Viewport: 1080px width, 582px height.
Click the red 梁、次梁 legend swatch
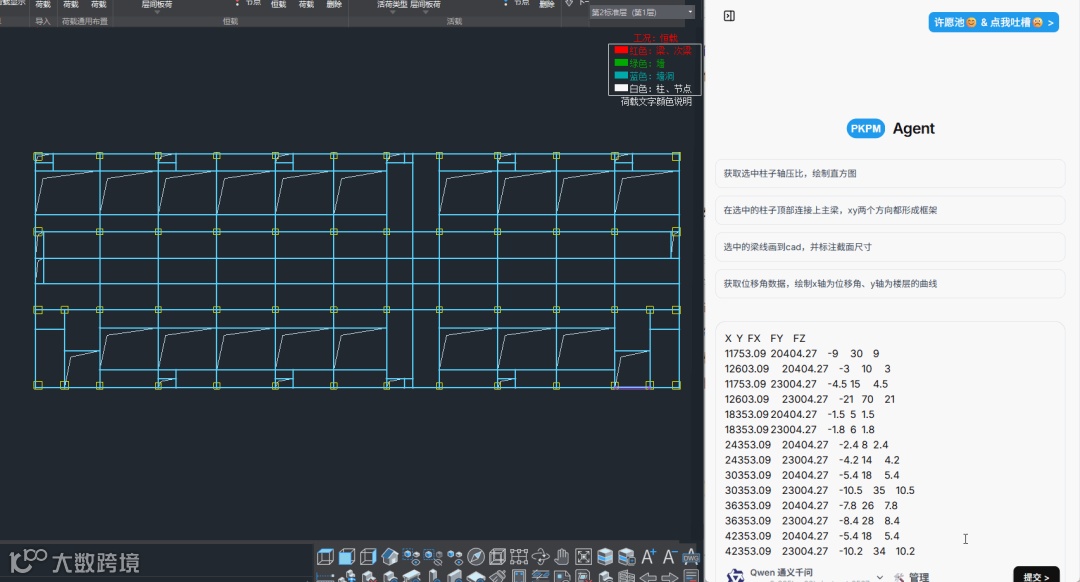pos(621,50)
